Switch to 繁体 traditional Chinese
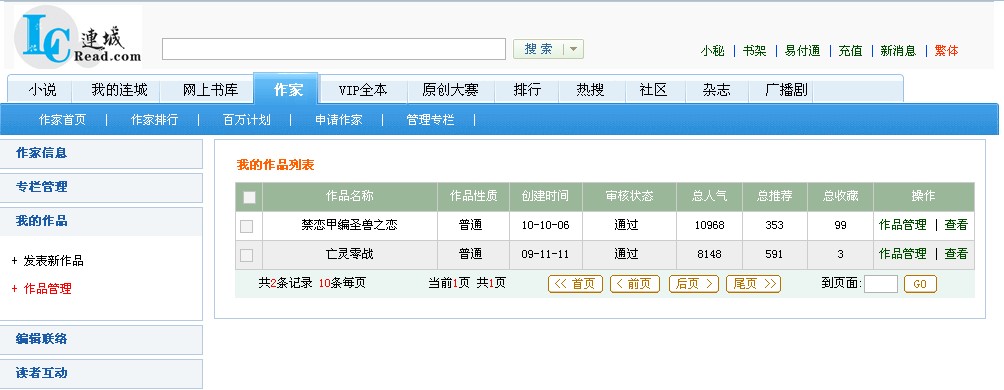This screenshot has height=390, width=1004. click(946, 51)
